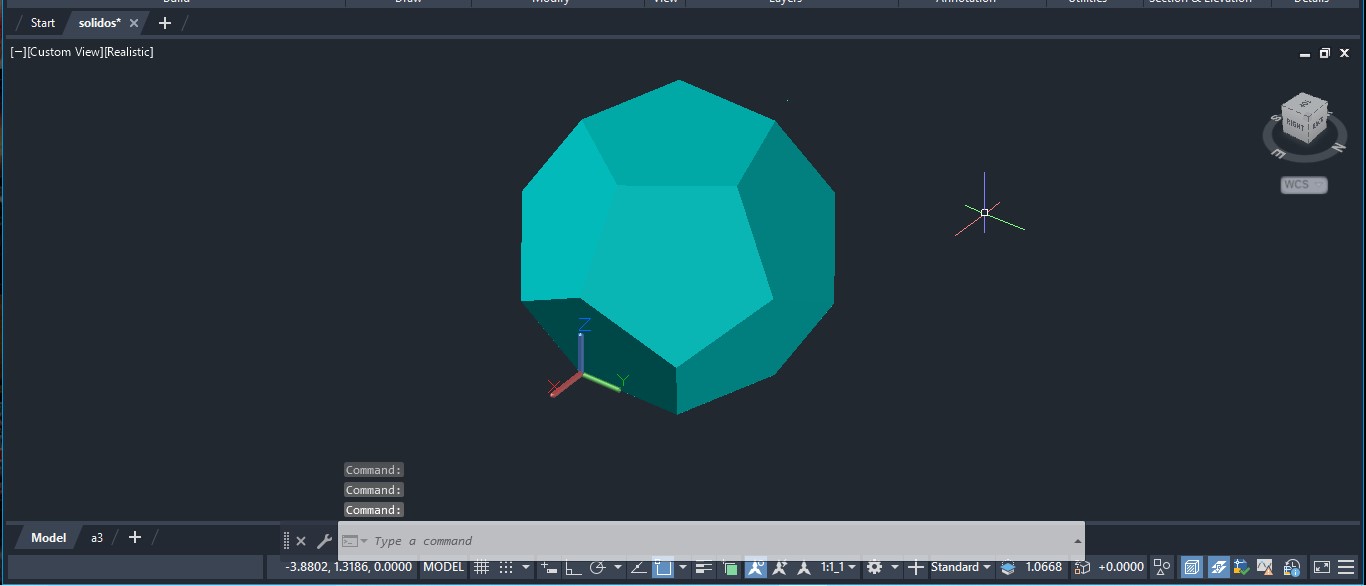The width and height of the screenshot is (1366, 586).
Task: Close the command line window
Action: pos(301,541)
